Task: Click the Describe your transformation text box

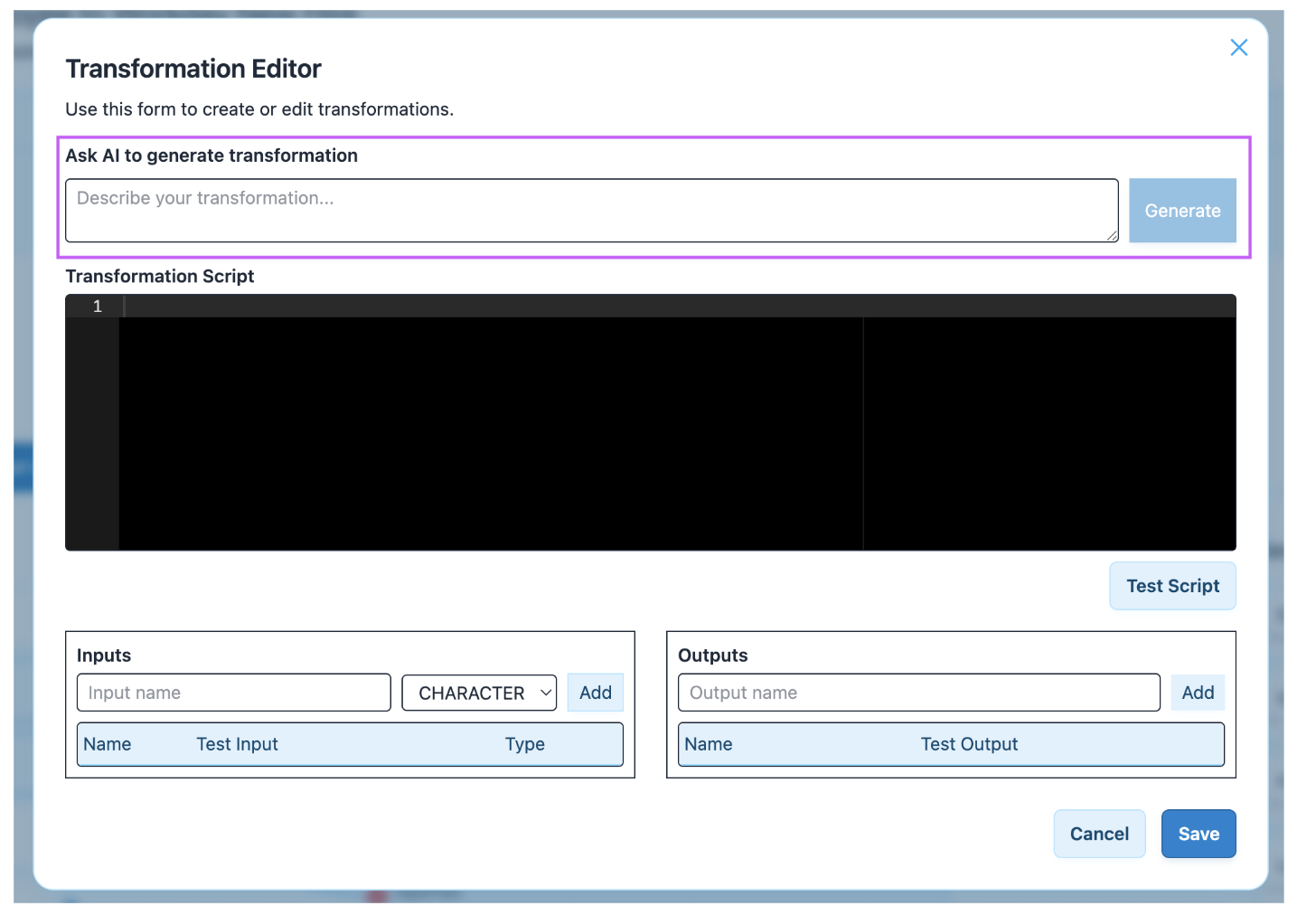Action: point(591,210)
